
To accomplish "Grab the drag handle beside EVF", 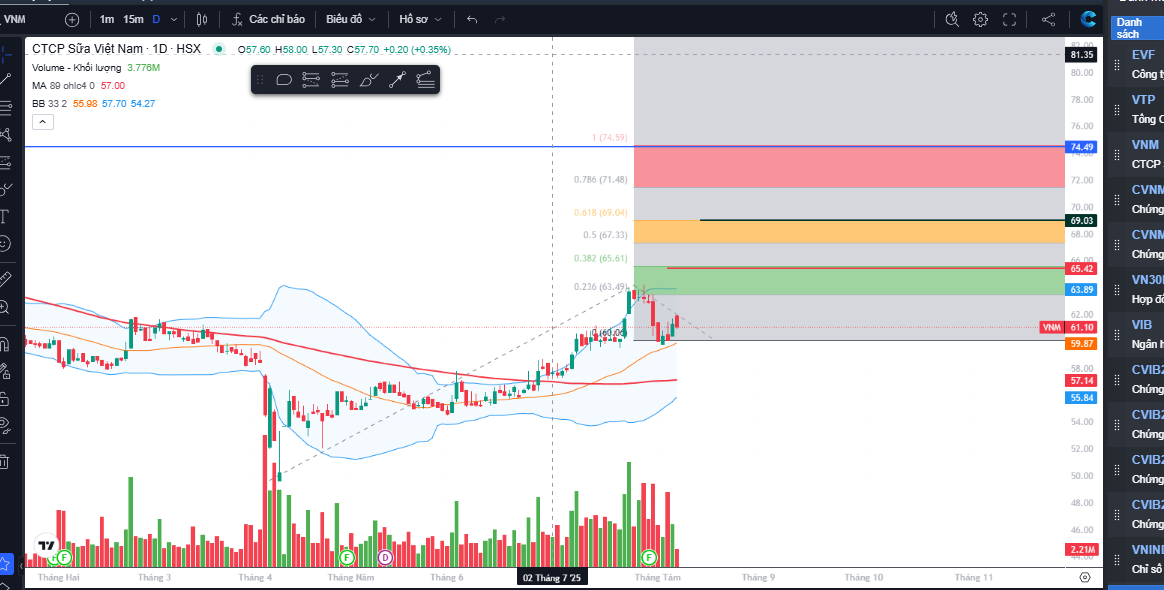I will 1116,65.
